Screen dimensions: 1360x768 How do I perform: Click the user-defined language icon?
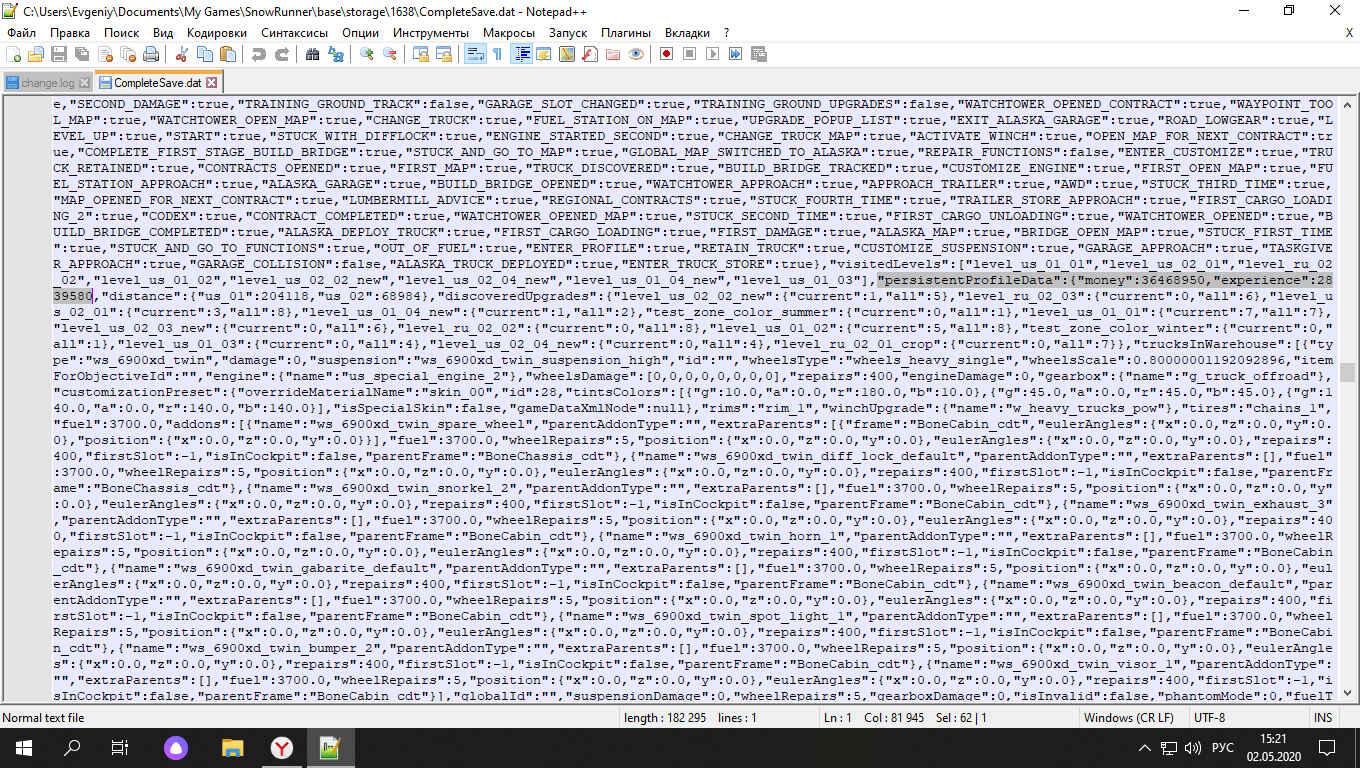(543, 54)
